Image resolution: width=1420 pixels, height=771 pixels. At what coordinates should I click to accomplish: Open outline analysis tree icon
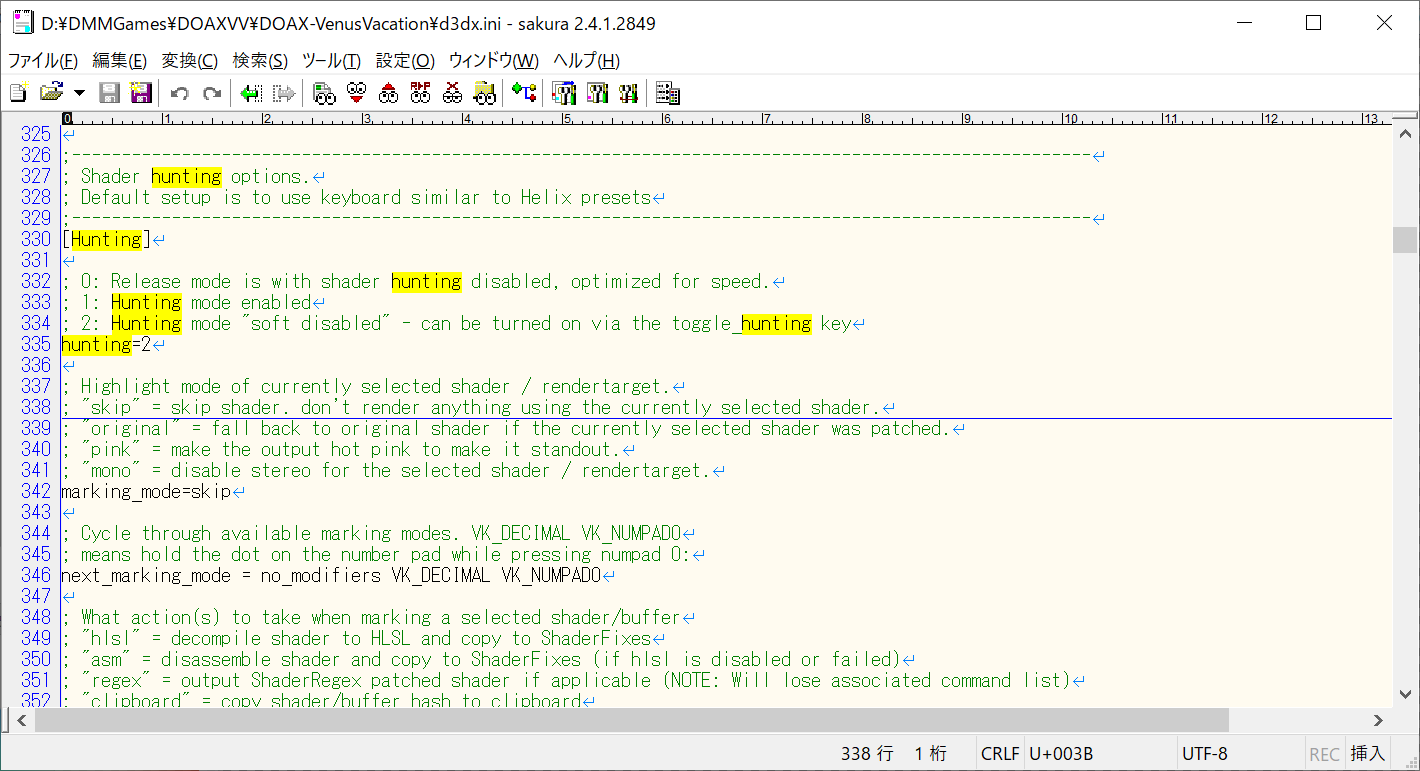(525, 93)
